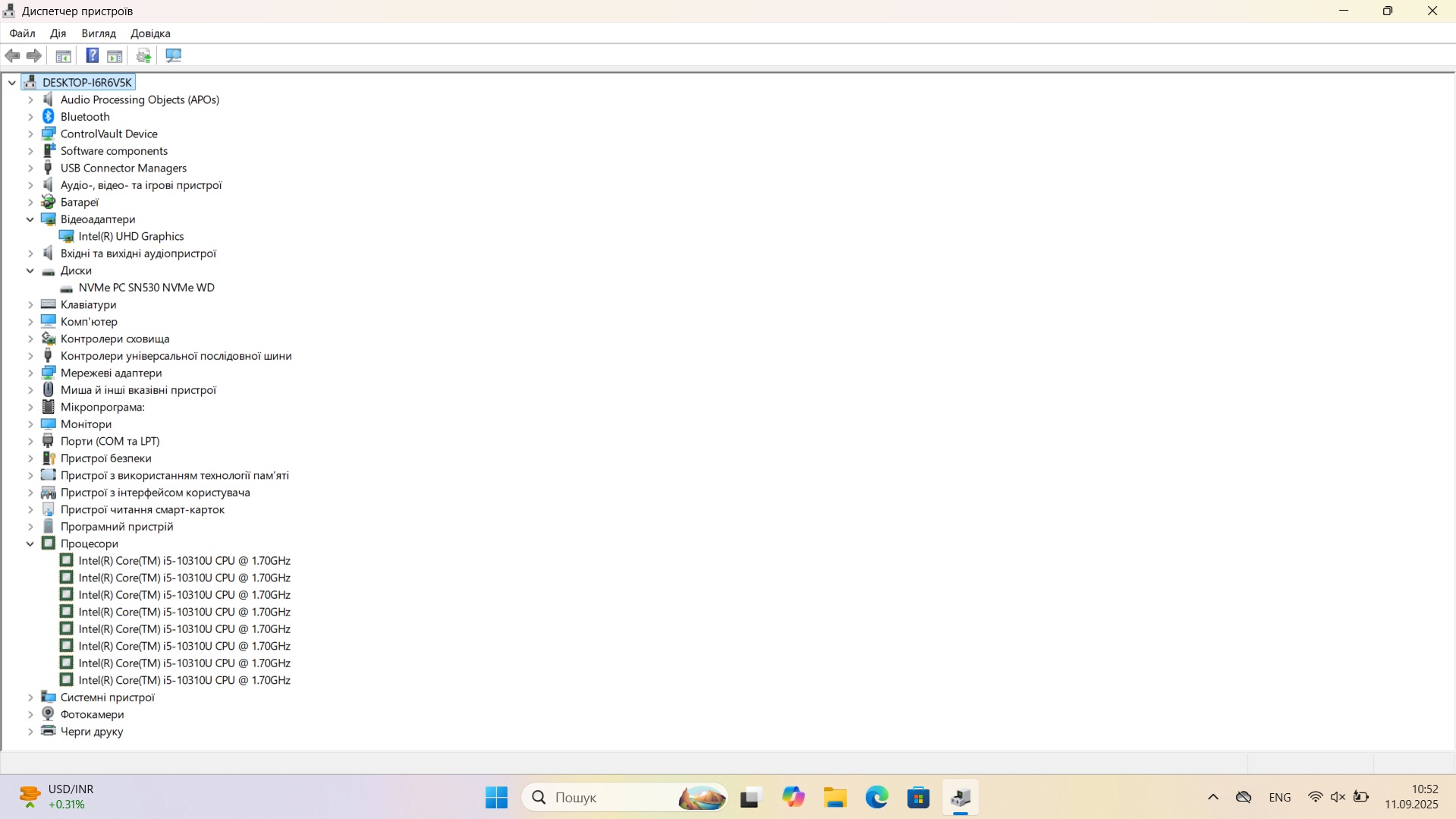Select the Батареї battery icon
Image resolution: width=1456 pixels, height=819 pixels.
coord(49,202)
